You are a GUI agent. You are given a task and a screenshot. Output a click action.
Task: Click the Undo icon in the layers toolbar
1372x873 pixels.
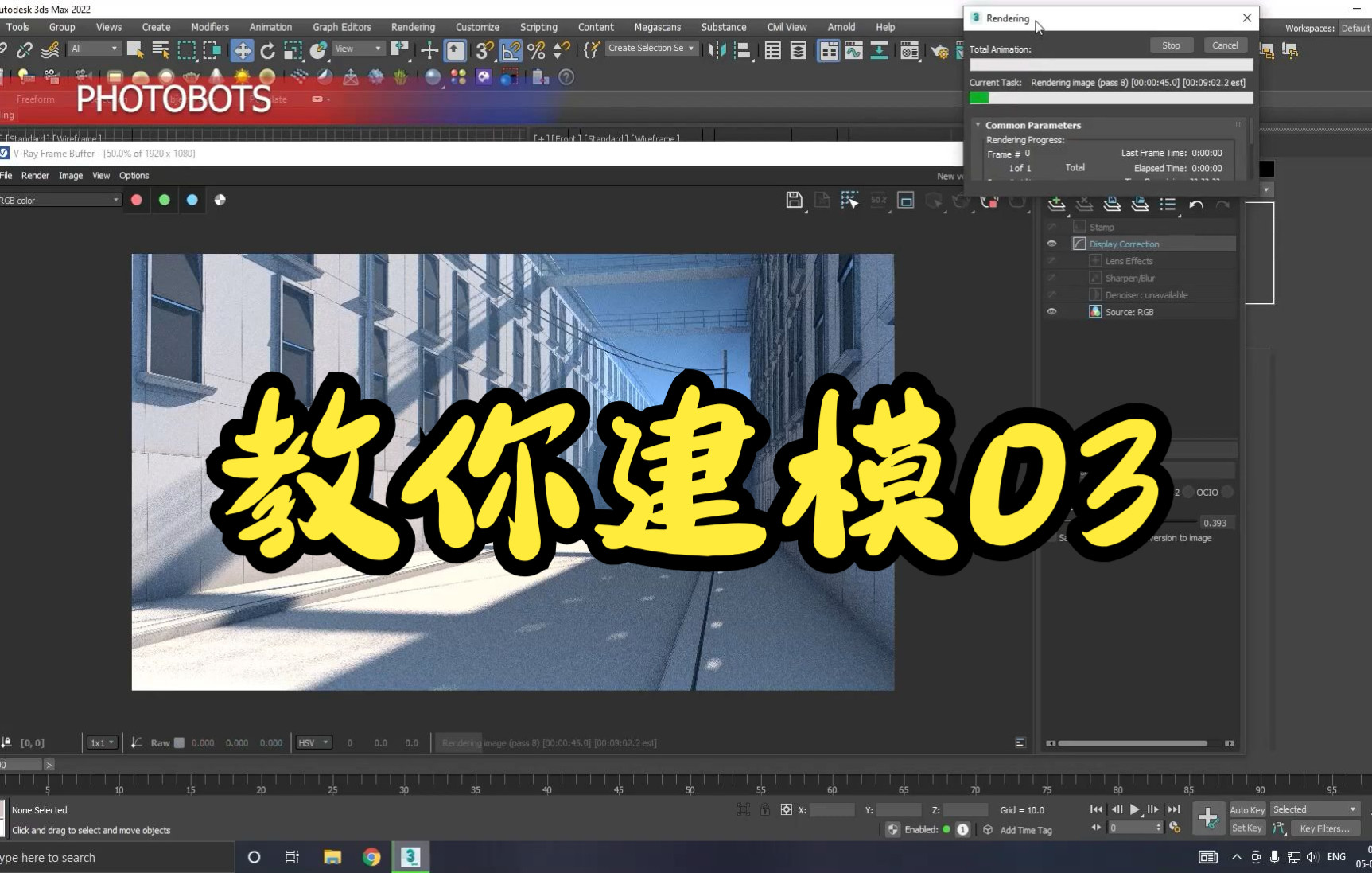coord(1196,205)
